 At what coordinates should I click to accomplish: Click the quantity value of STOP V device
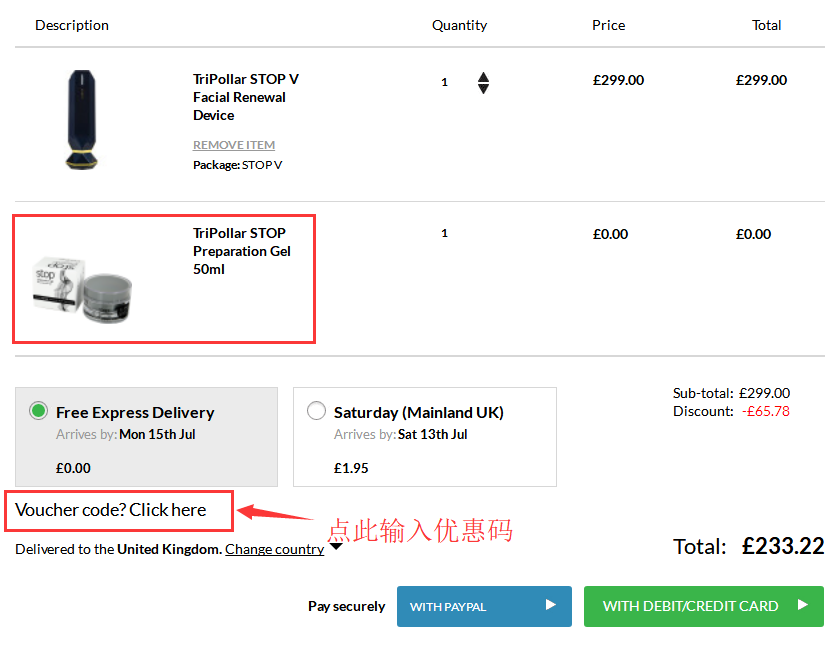(444, 82)
